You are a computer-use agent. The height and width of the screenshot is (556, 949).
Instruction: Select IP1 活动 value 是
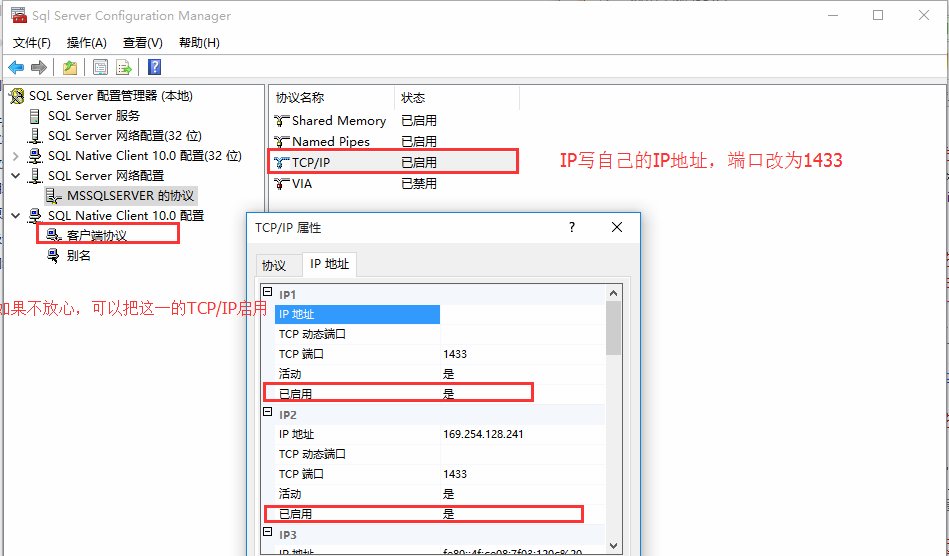pos(448,374)
